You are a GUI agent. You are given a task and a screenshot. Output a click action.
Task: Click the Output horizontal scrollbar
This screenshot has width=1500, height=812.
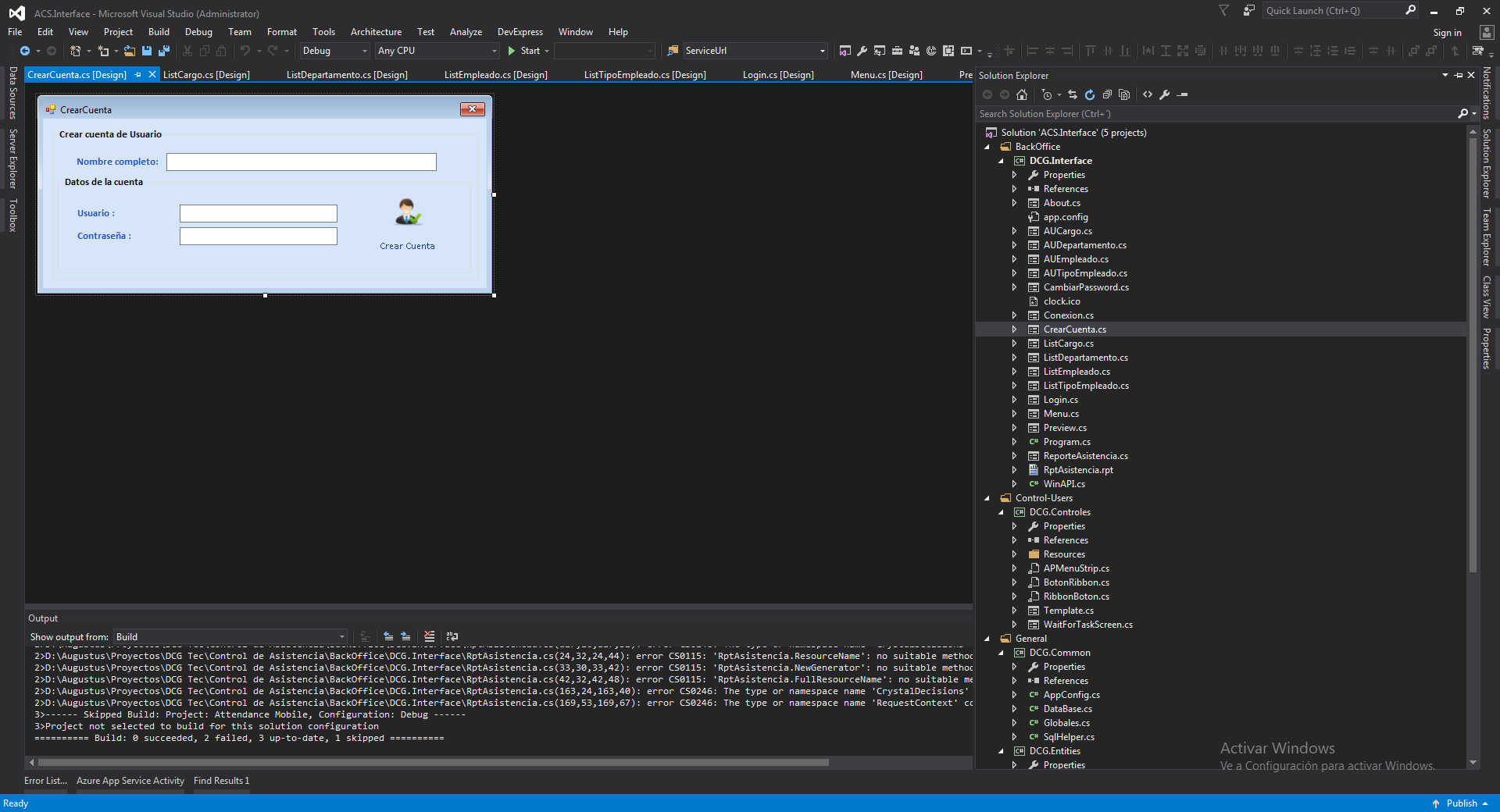pyautogui.click(x=434, y=762)
